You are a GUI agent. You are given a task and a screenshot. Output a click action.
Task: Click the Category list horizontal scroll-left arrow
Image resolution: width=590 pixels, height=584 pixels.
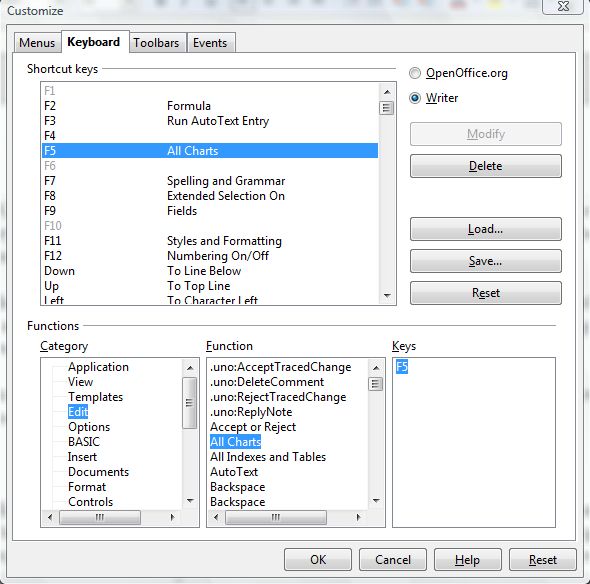50,517
